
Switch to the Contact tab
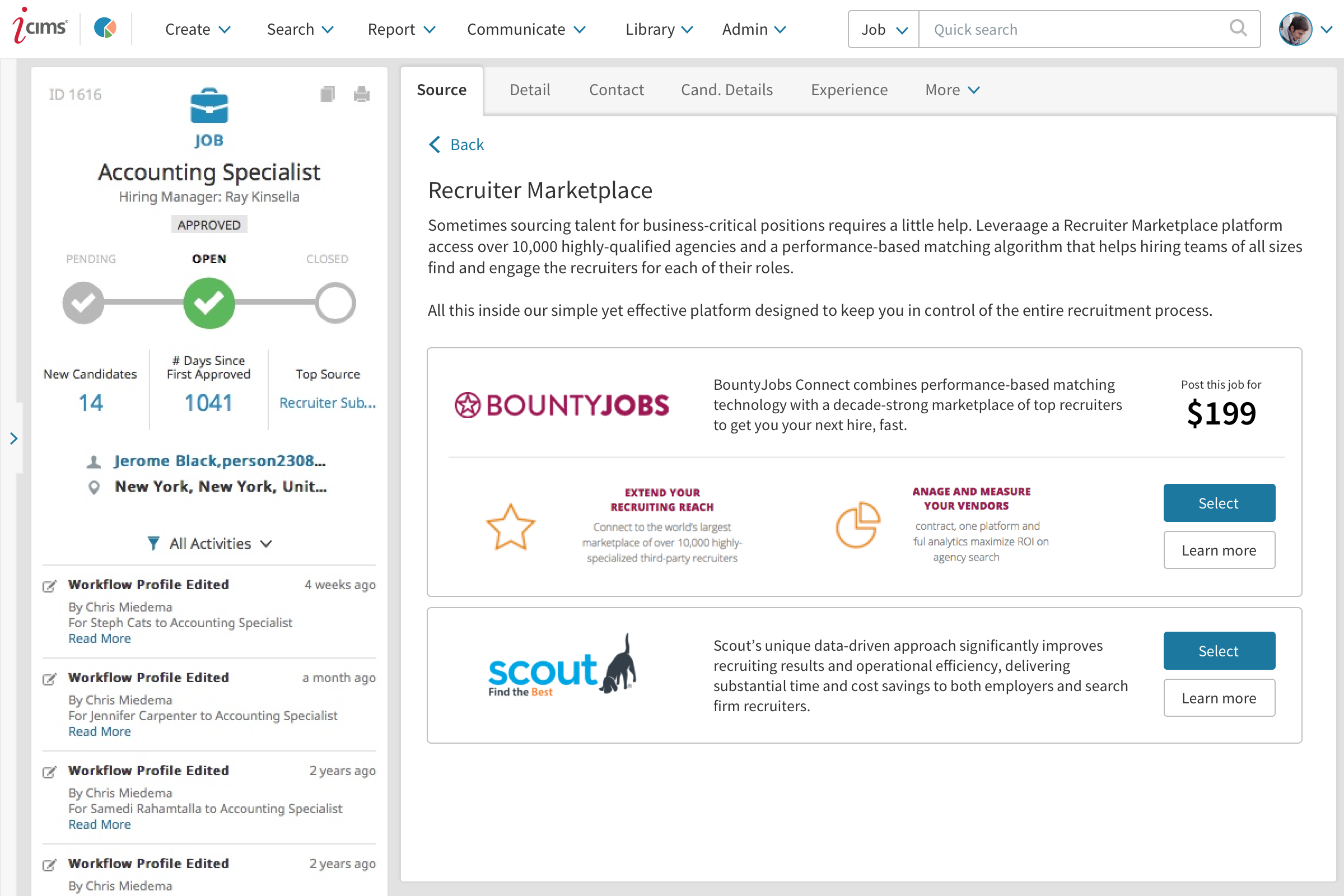point(617,90)
